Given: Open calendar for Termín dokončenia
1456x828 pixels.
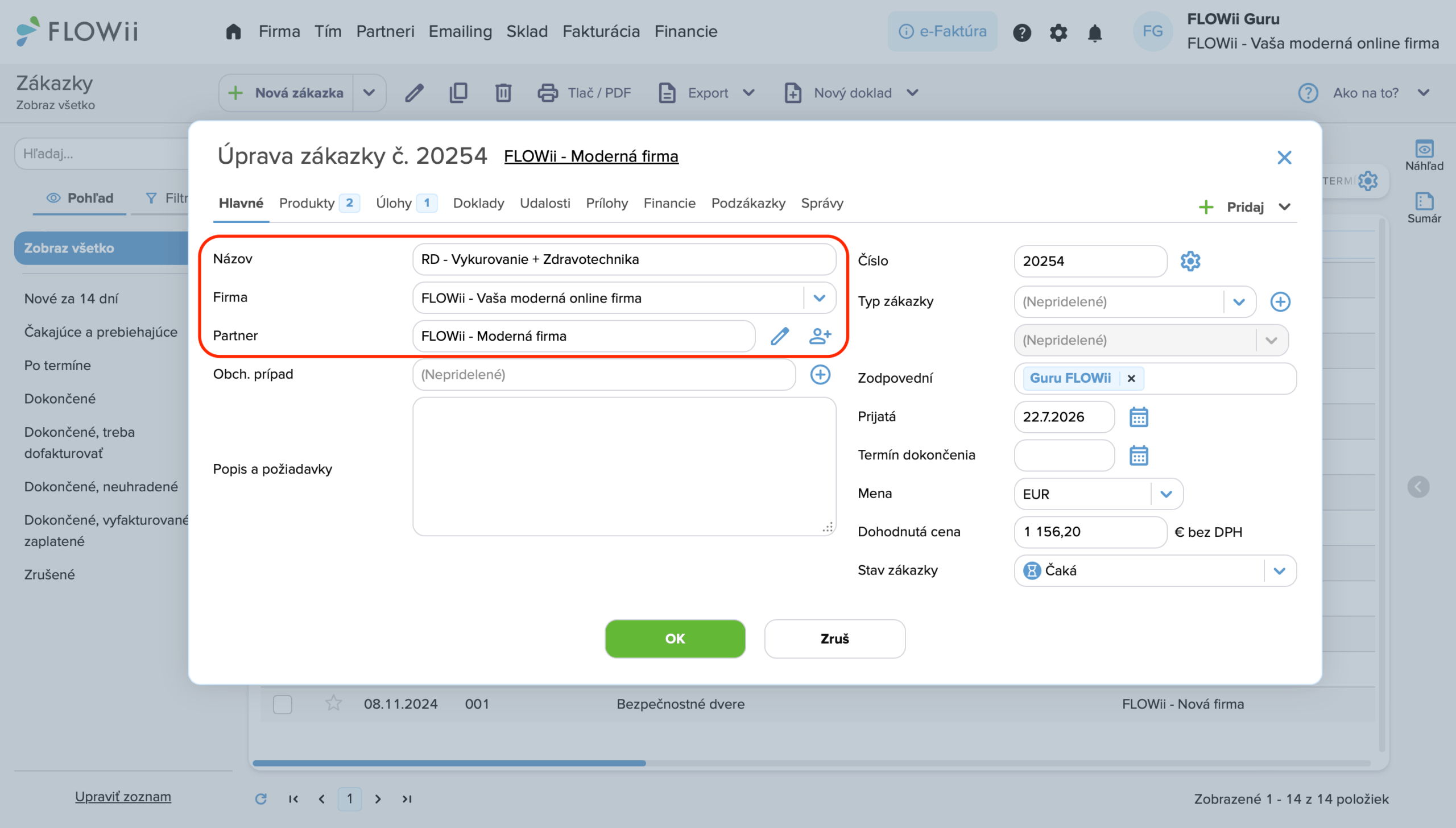Looking at the screenshot, I should 1139,456.
